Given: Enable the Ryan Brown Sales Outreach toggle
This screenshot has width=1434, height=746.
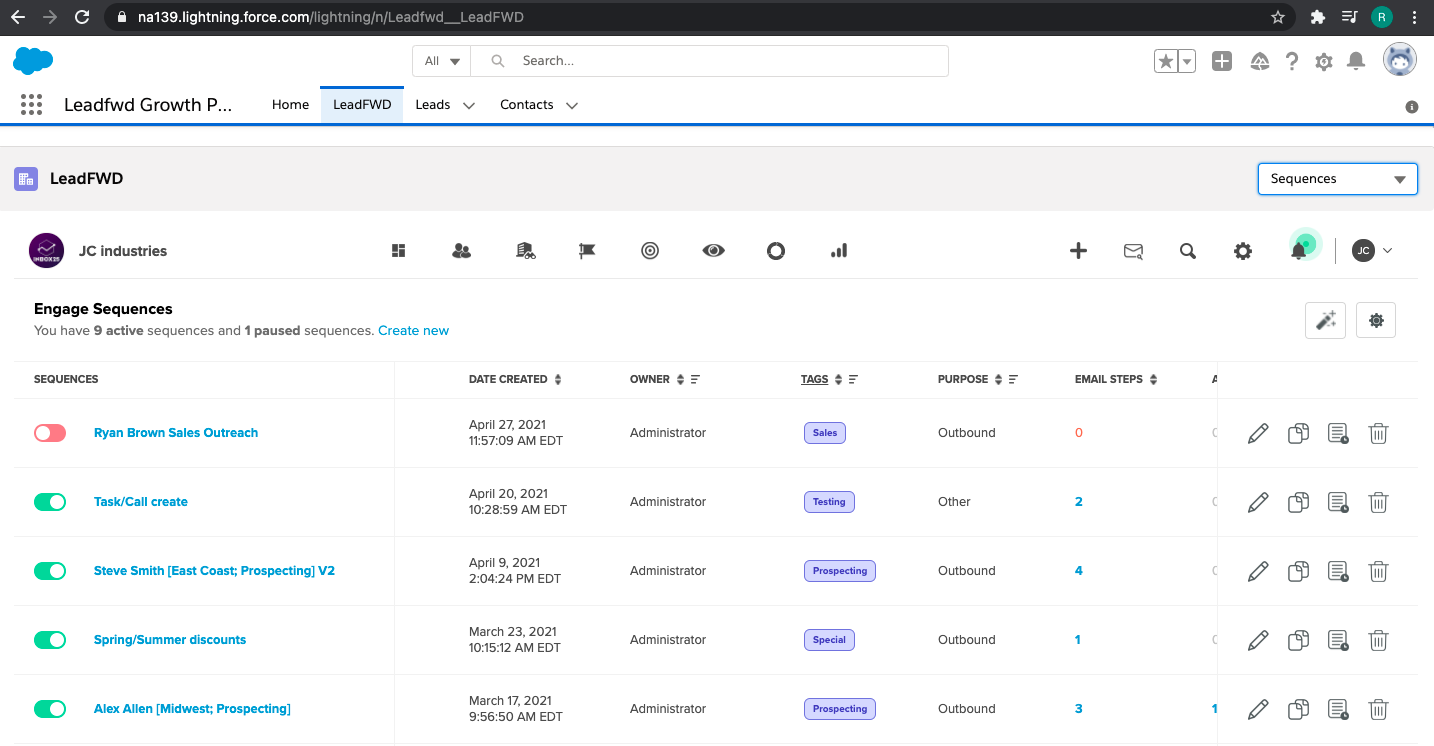Looking at the screenshot, I should (x=50, y=433).
